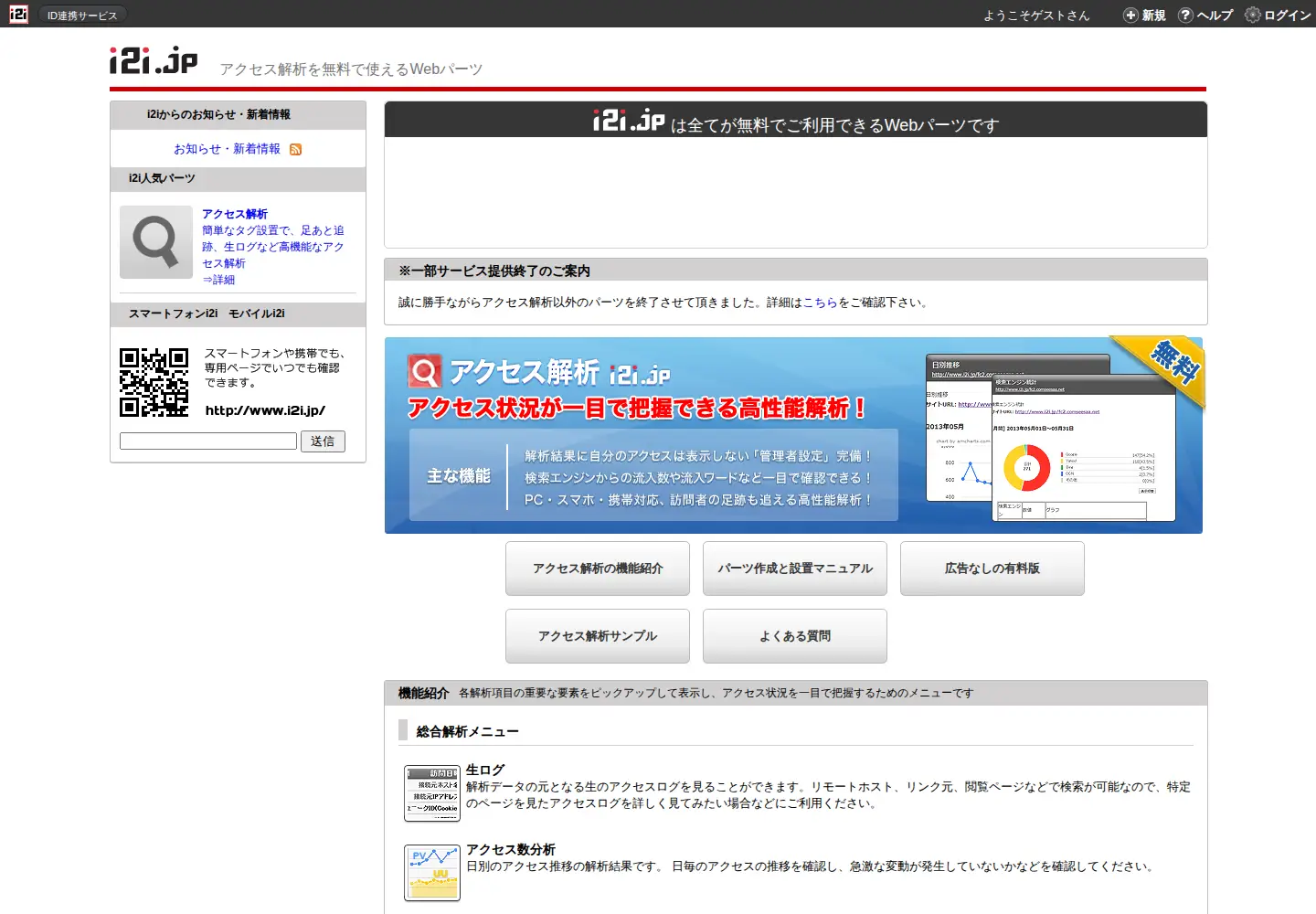Screen dimensions: 1316x914
Task: Click the i2i logo icon in top bar
Action: coord(18,14)
